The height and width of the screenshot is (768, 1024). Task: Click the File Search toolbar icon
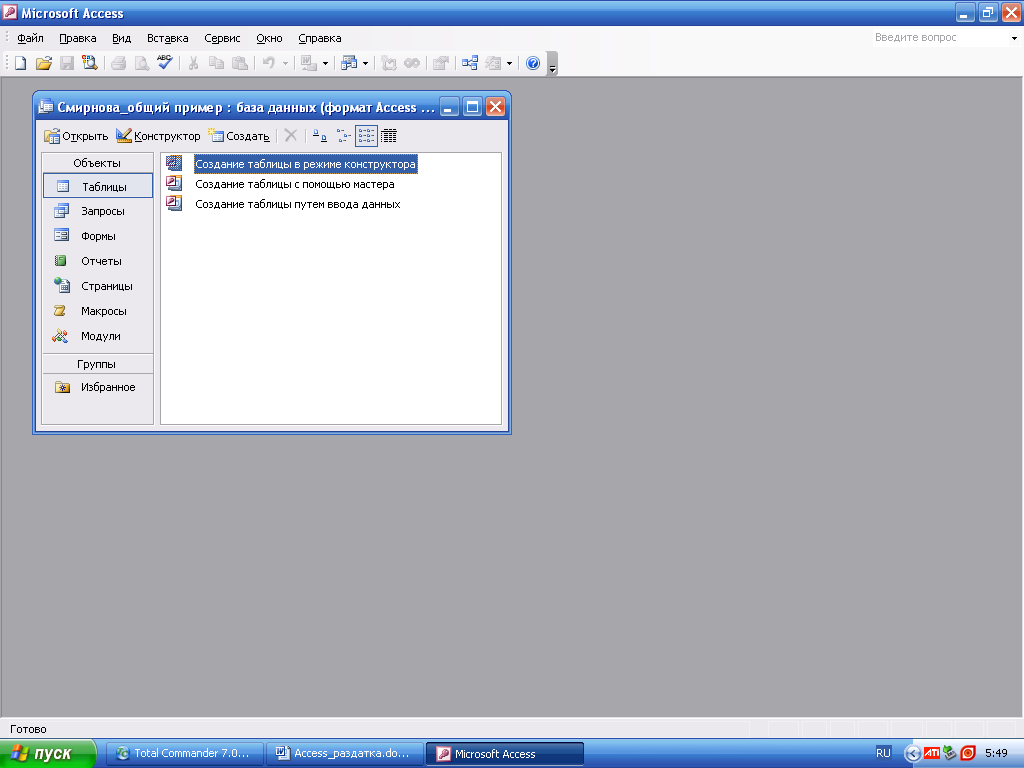89,63
